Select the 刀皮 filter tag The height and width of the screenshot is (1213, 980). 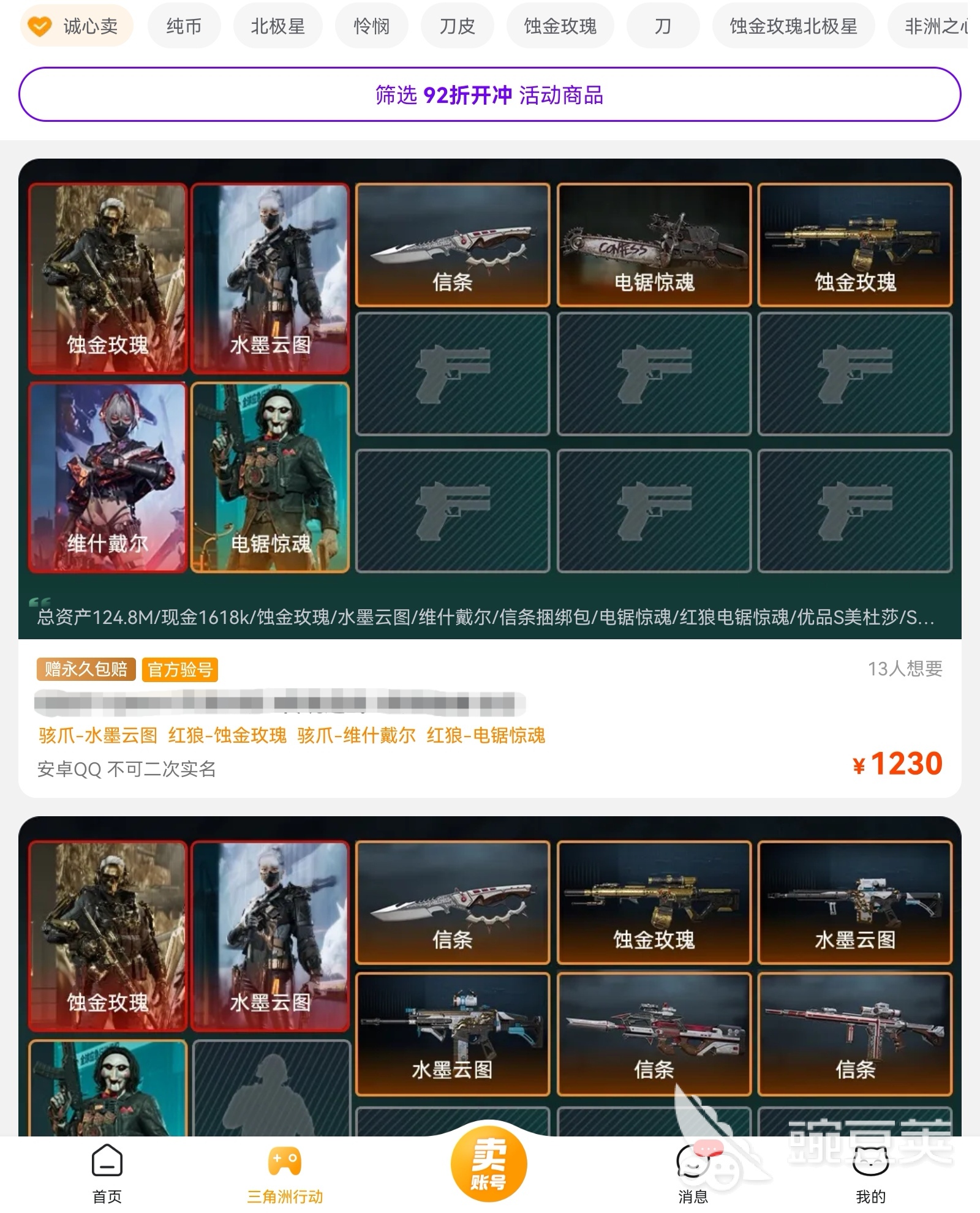458,26
